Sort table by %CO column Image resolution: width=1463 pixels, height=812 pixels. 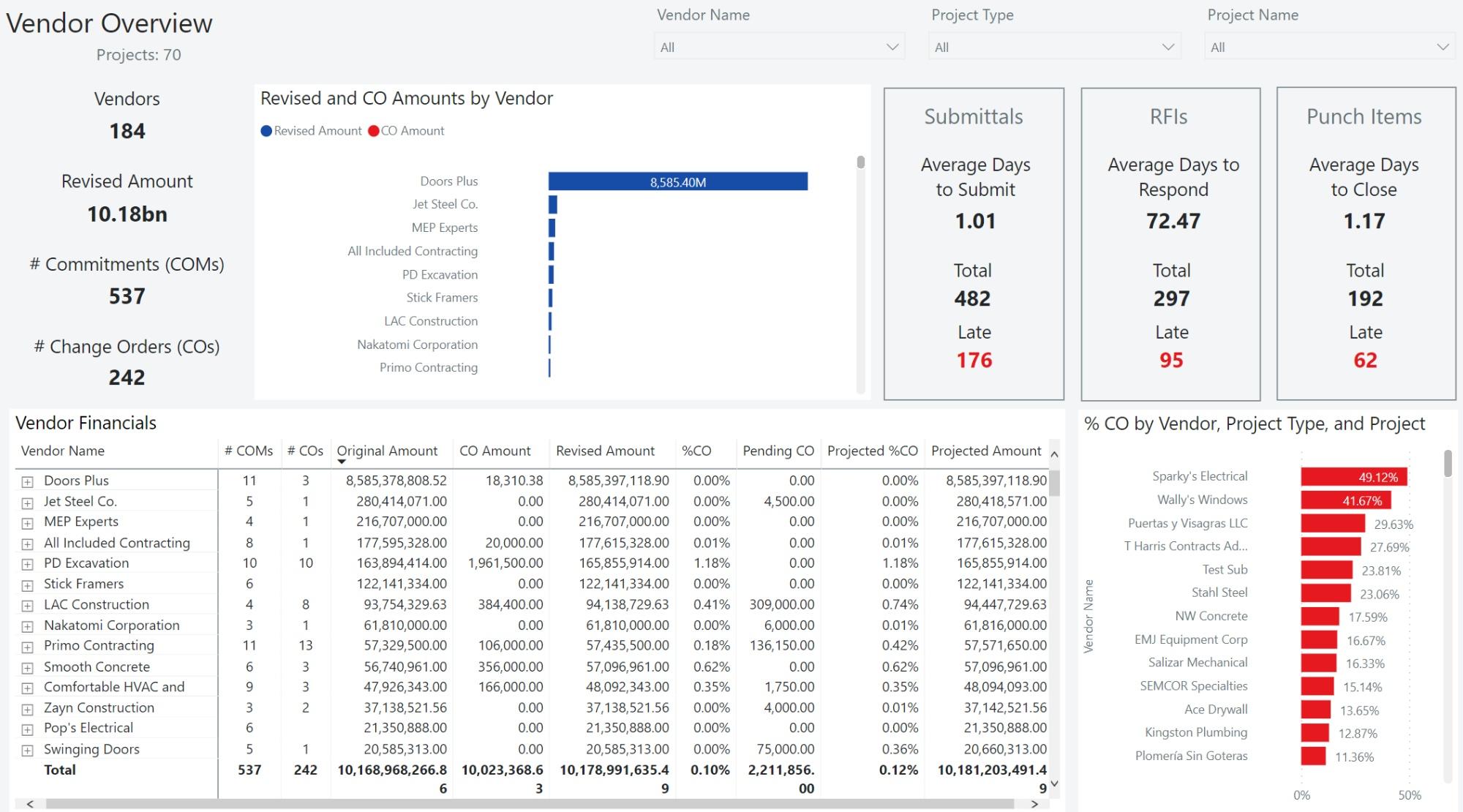pyautogui.click(x=696, y=451)
